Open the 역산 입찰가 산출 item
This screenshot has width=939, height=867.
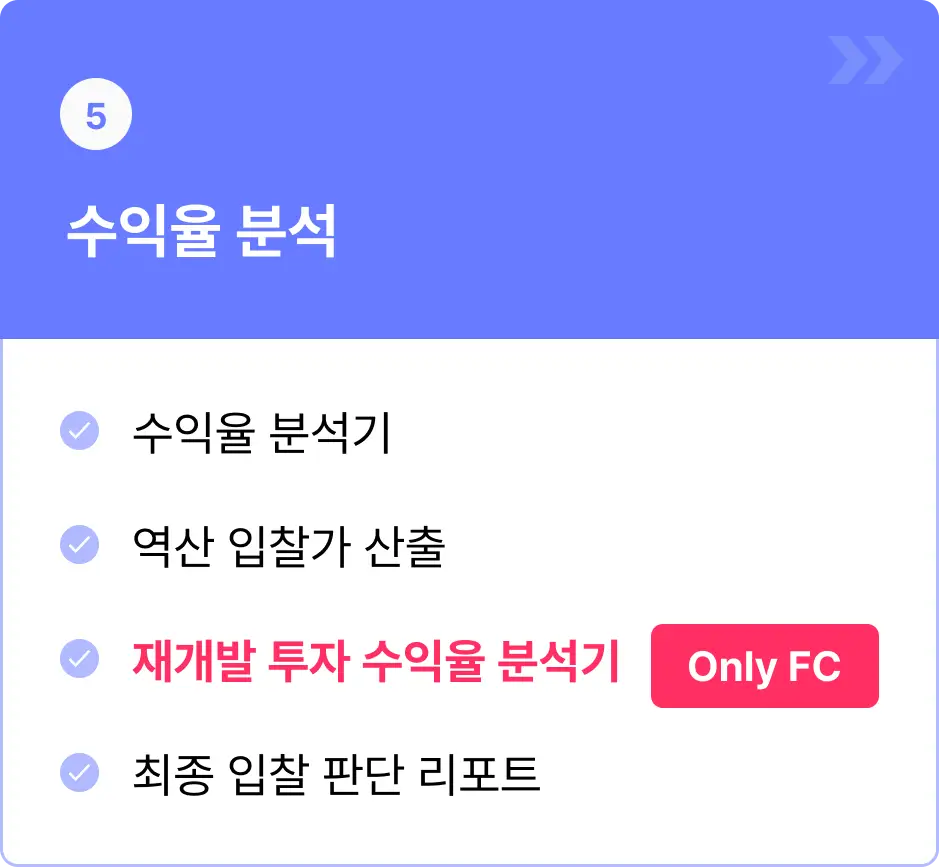289,546
